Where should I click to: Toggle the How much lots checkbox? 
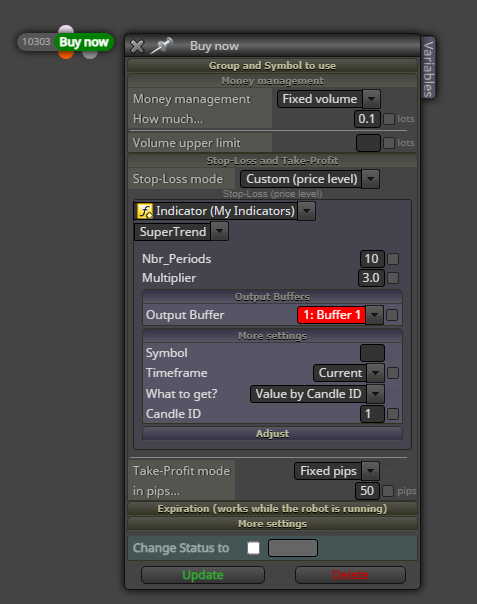[389, 119]
